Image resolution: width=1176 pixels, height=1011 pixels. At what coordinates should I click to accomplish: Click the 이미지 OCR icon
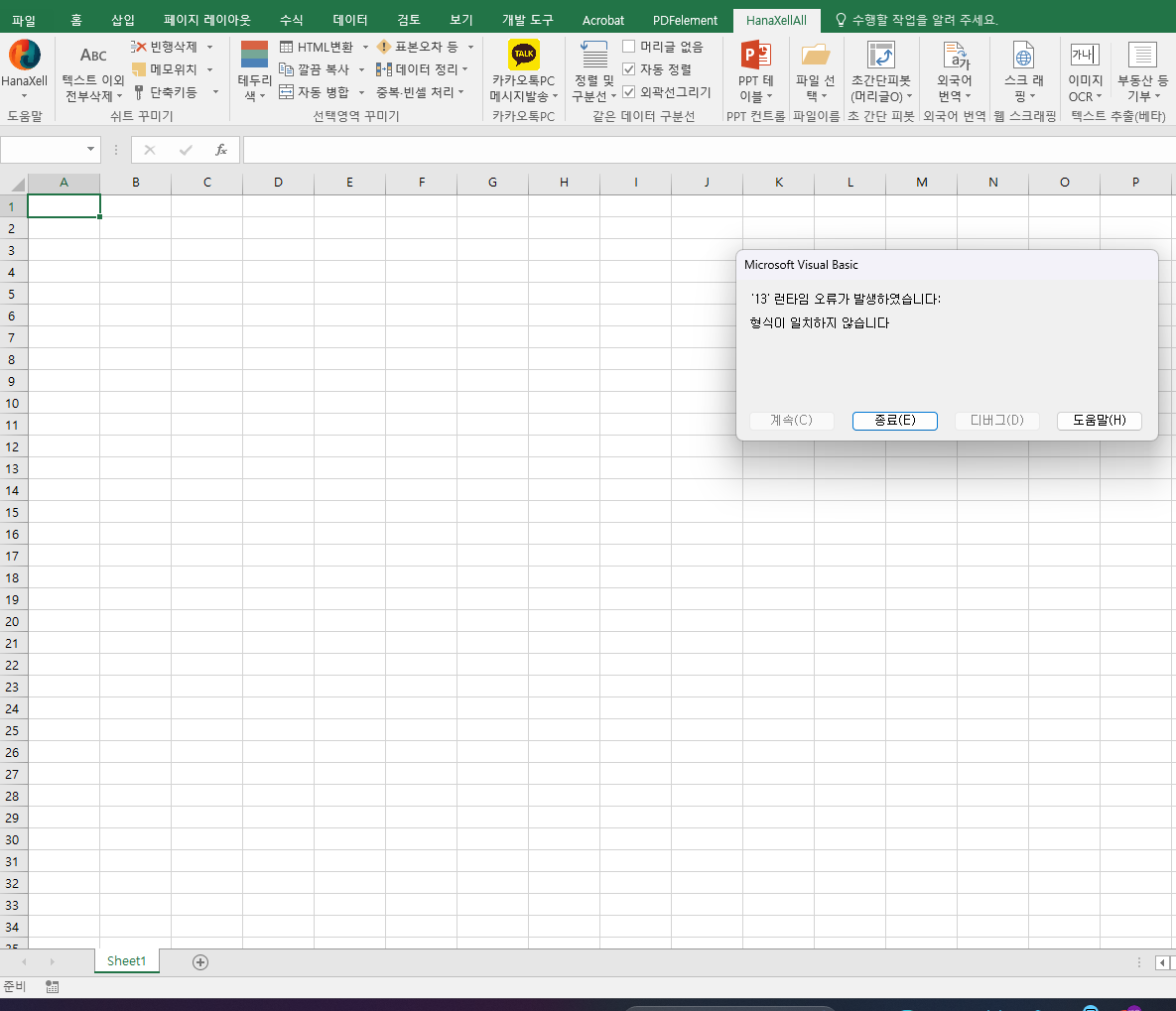point(1085,55)
